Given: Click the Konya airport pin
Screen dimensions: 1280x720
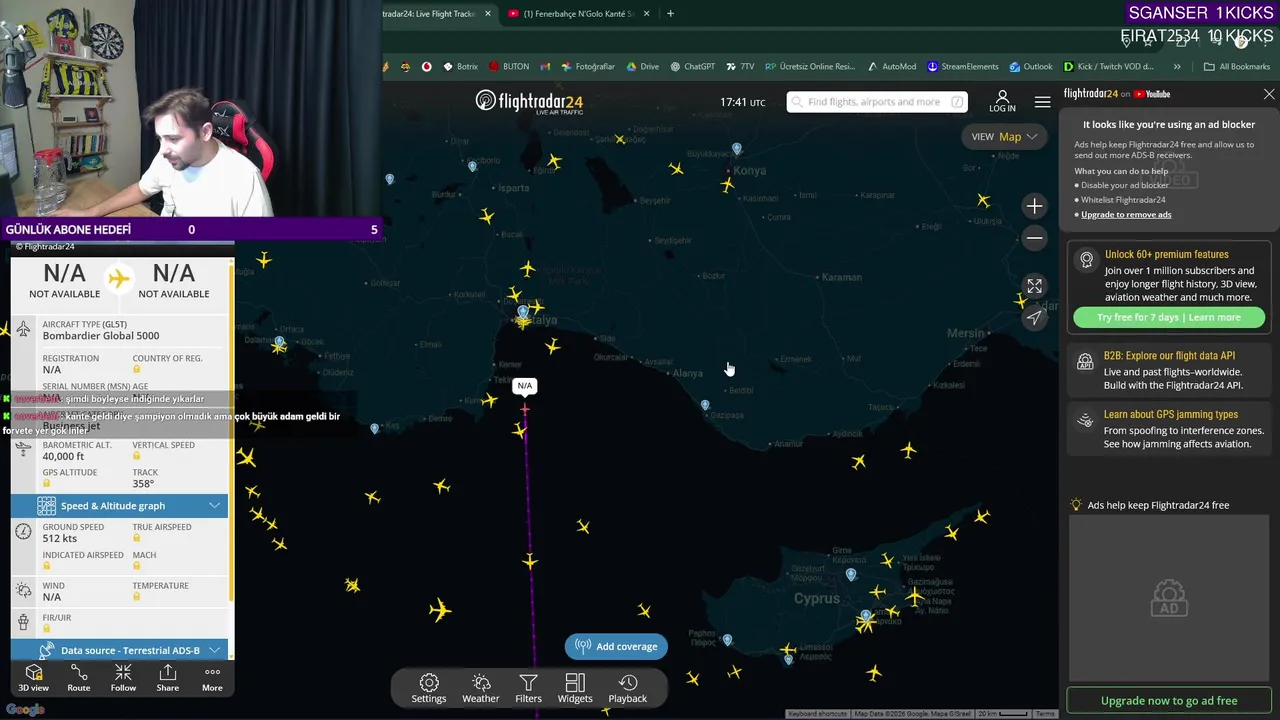Looking at the screenshot, I should tap(737, 149).
